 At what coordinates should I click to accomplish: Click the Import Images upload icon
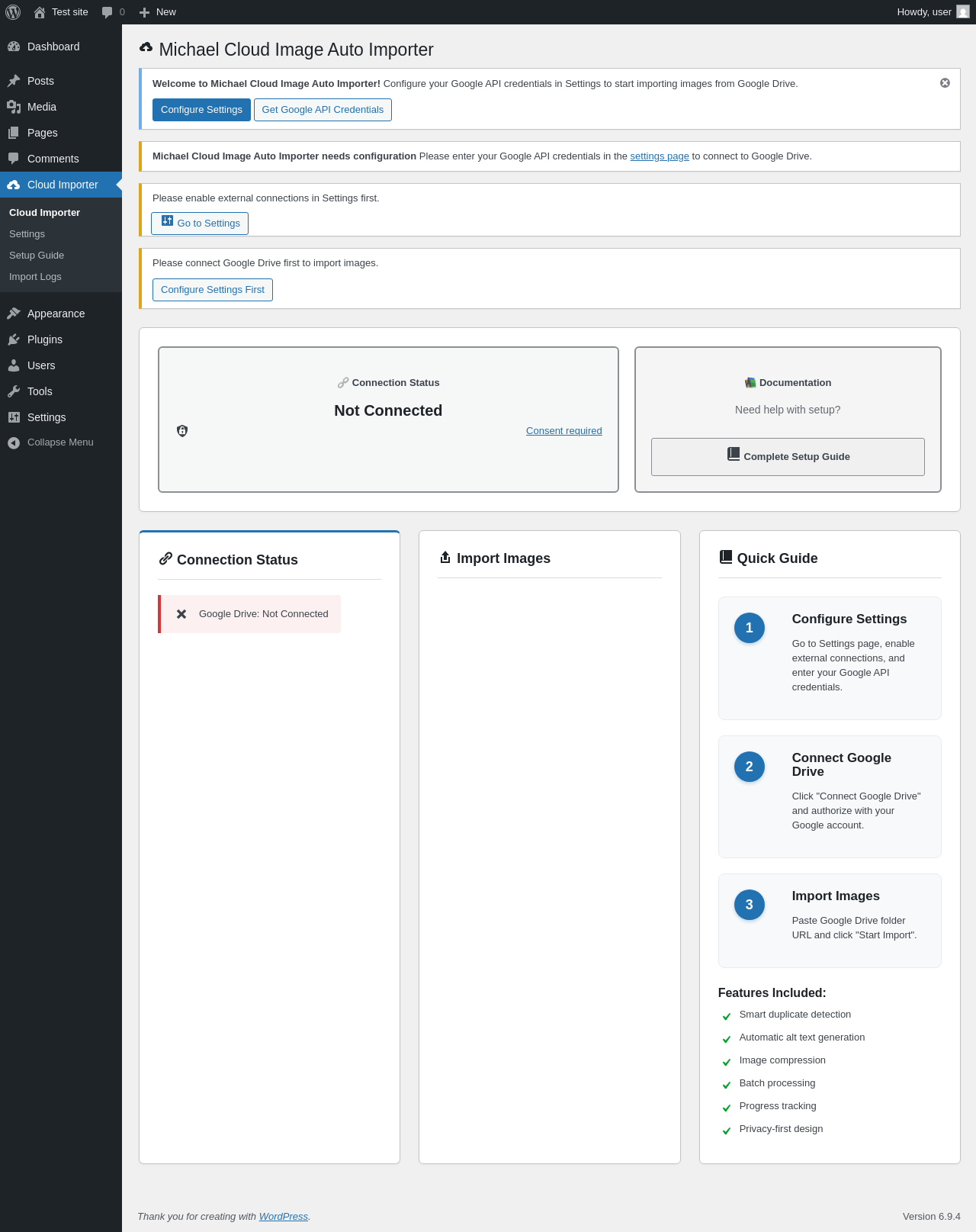pos(445,558)
